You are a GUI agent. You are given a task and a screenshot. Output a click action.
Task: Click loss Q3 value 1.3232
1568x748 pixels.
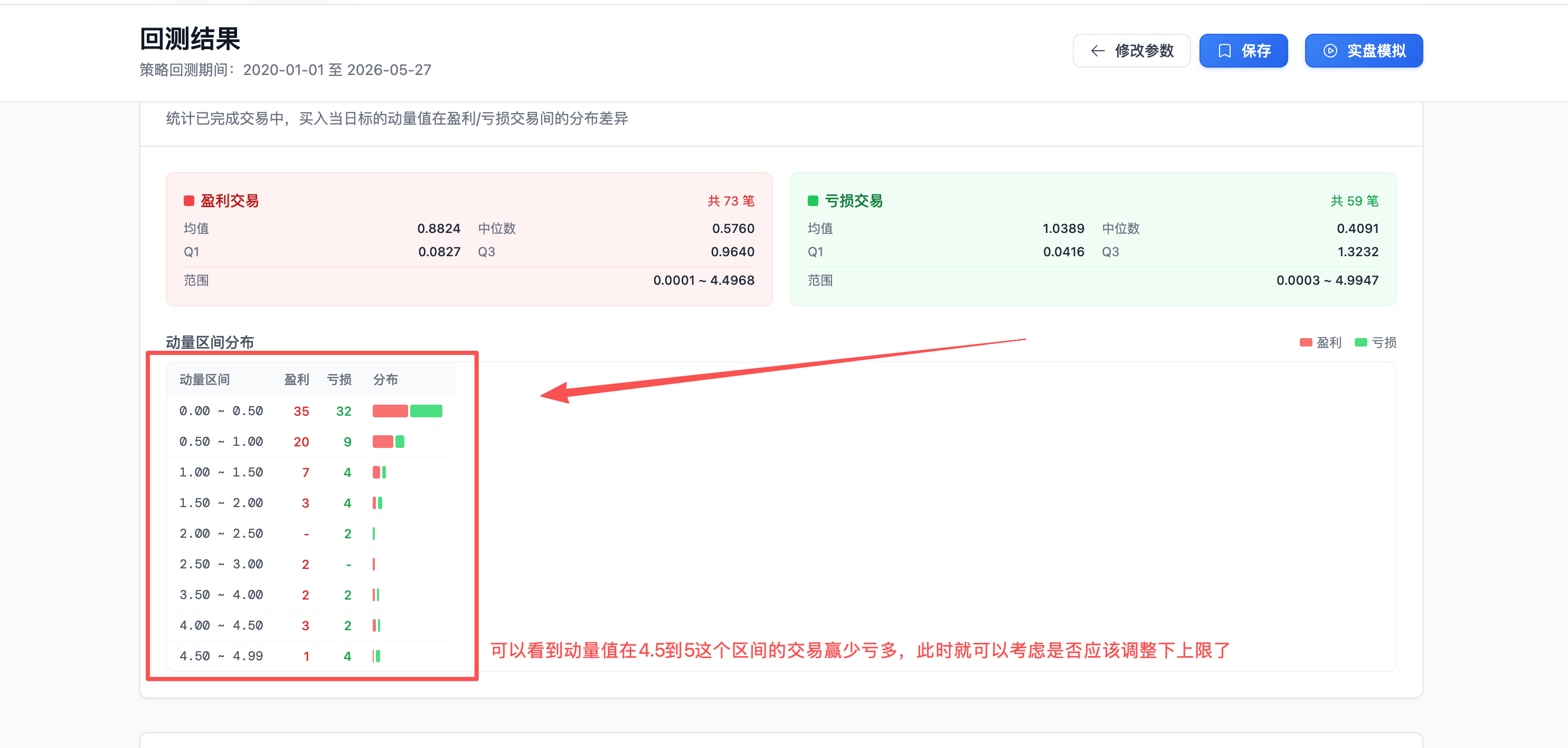1358,251
